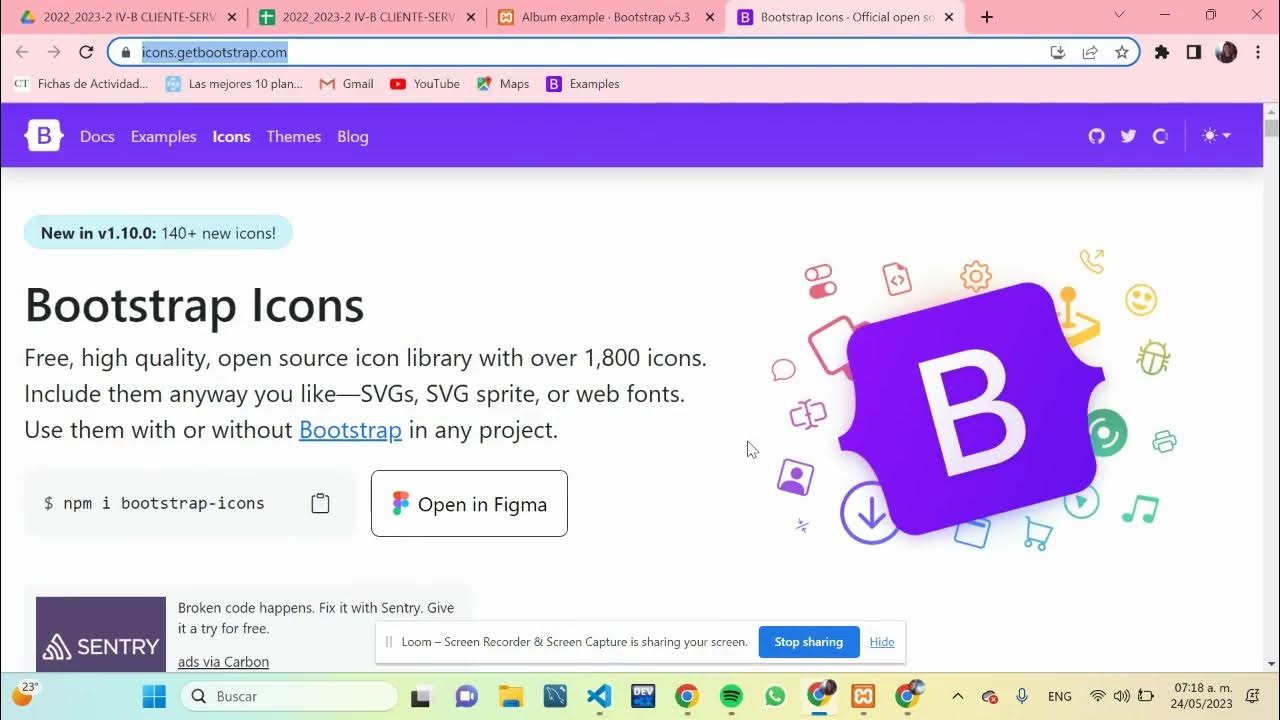Open Spotify from the taskbar

pyautogui.click(x=731, y=696)
